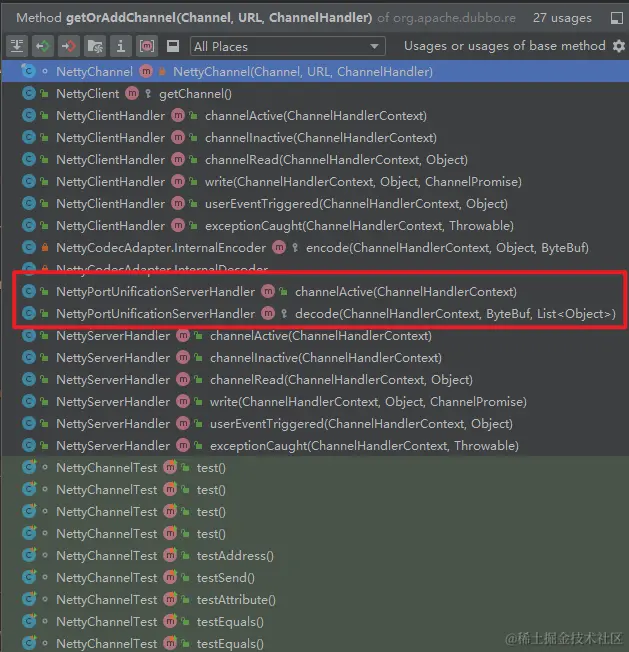This screenshot has height=652, width=629.
Task: Select NettyServerHandler channelRead usage
Action: [315, 380]
